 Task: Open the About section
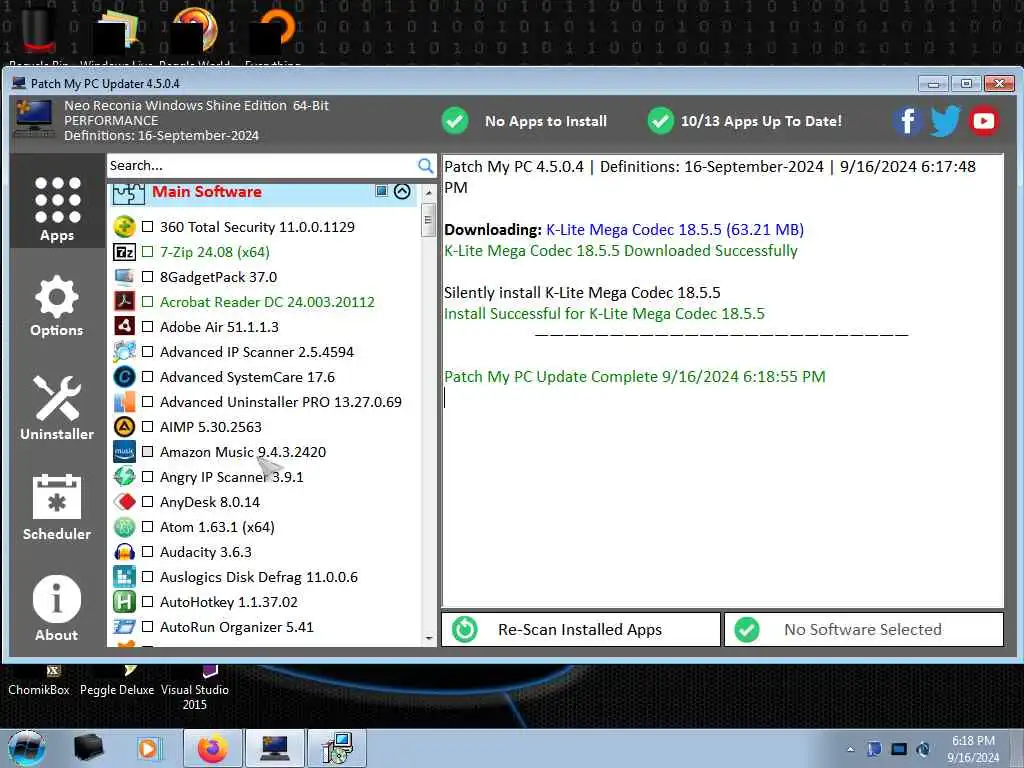[57, 607]
